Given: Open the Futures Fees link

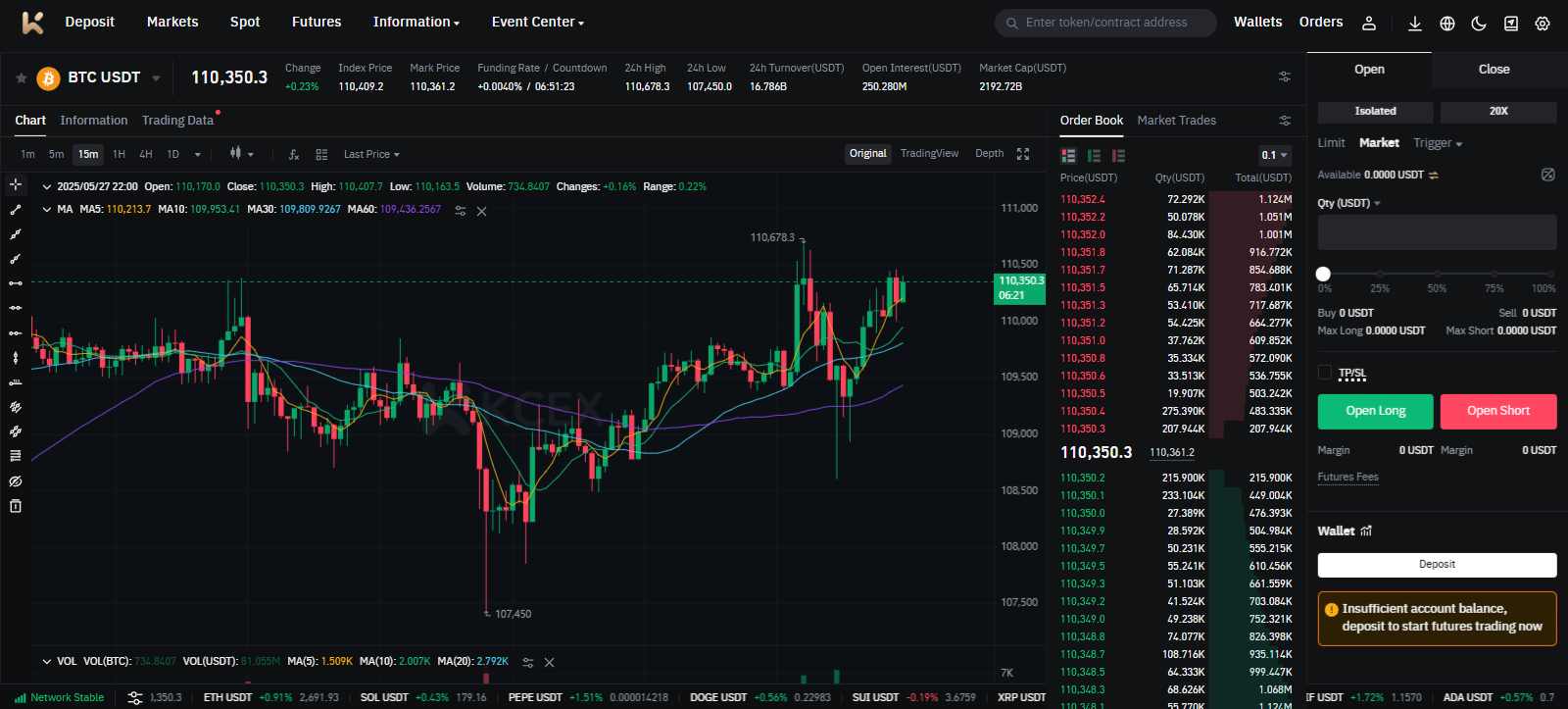Looking at the screenshot, I should (x=1347, y=478).
